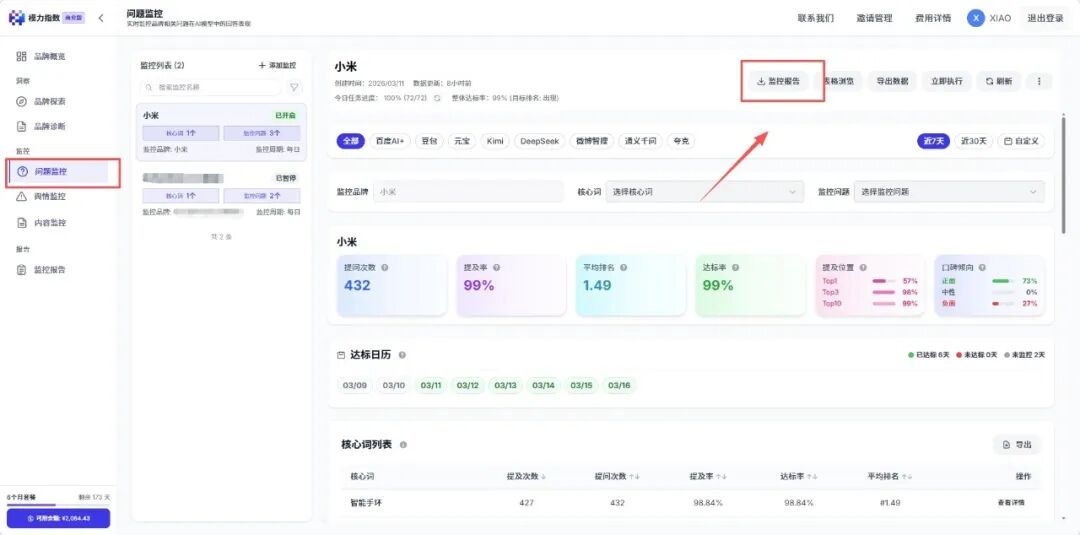Select the Kimi platform filter

(495, 141)
